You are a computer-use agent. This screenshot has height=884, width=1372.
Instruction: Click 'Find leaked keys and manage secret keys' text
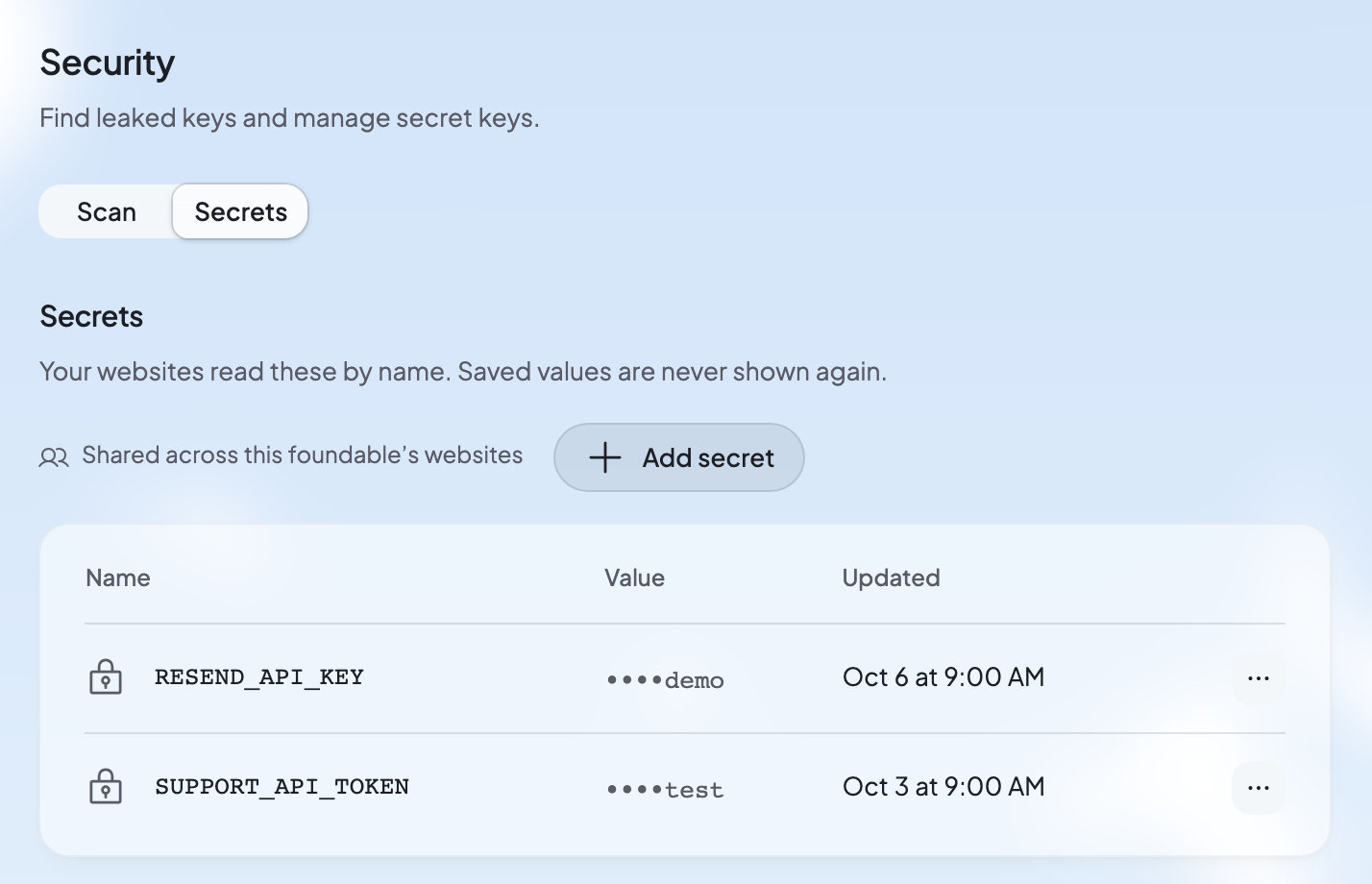coord(289,118)
